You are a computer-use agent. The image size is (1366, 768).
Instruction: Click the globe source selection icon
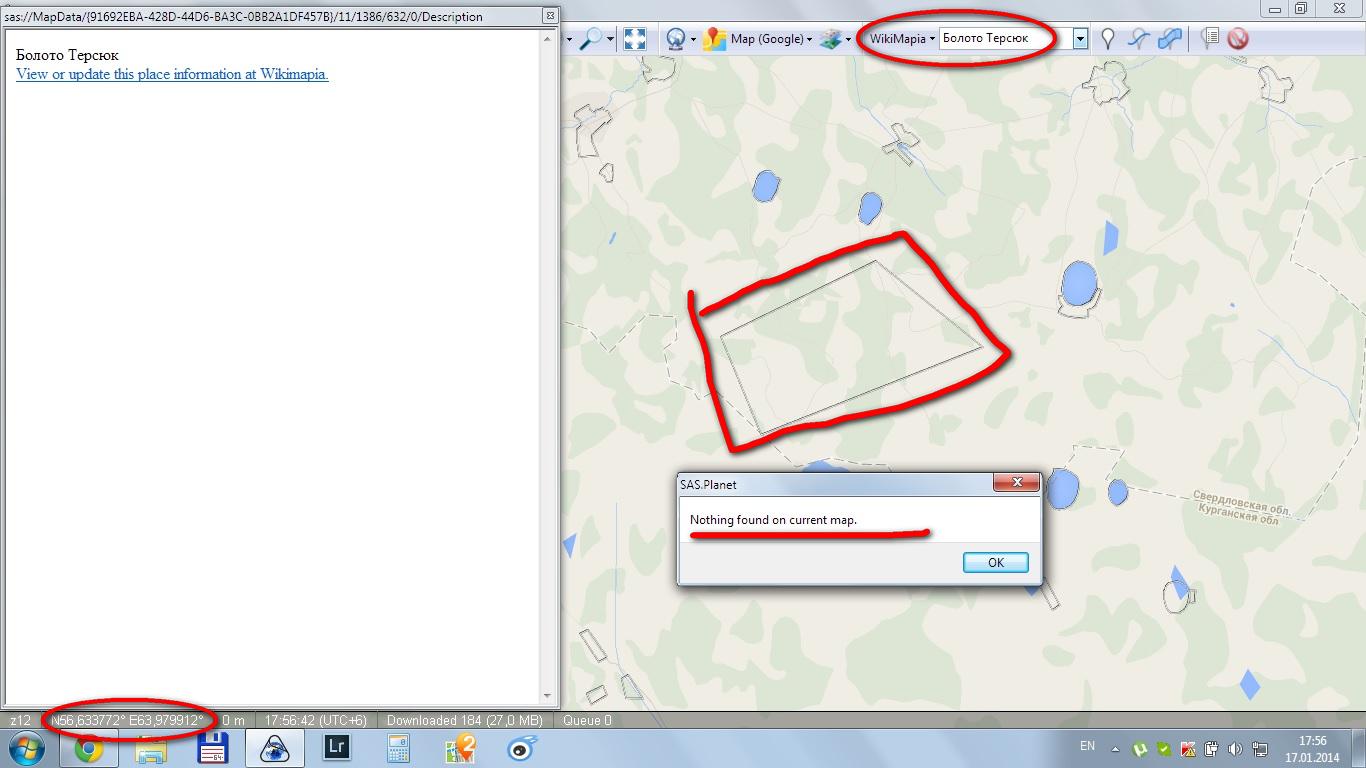(x=677, y=39)
